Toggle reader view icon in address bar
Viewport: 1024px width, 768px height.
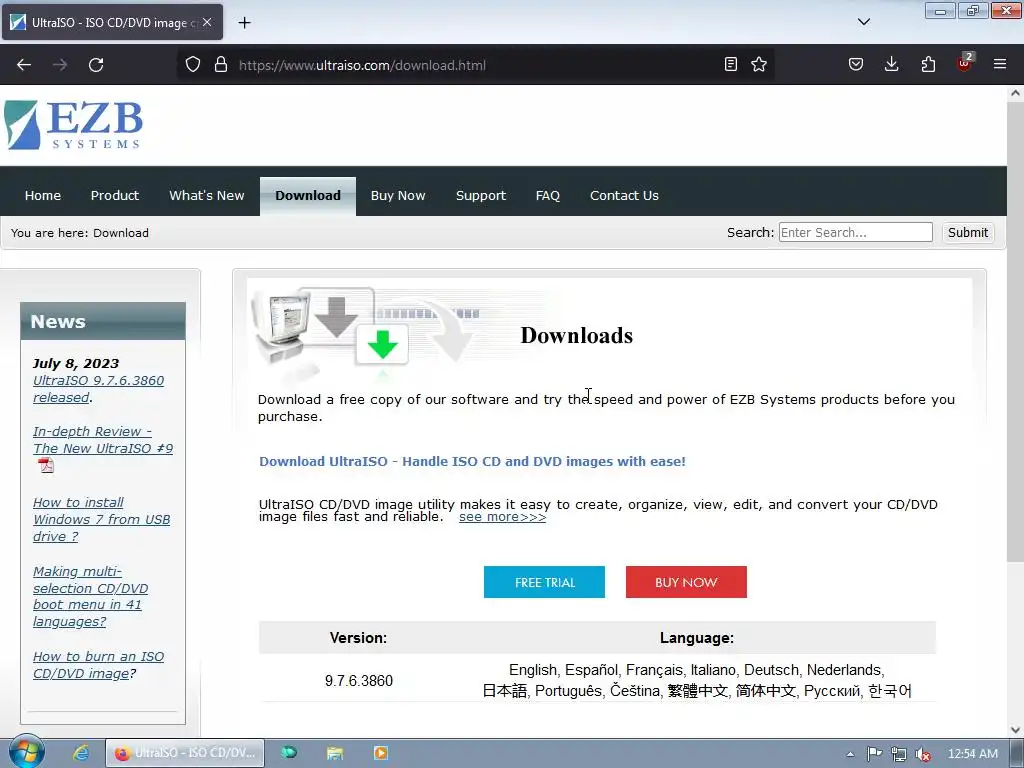pos(731,65)
